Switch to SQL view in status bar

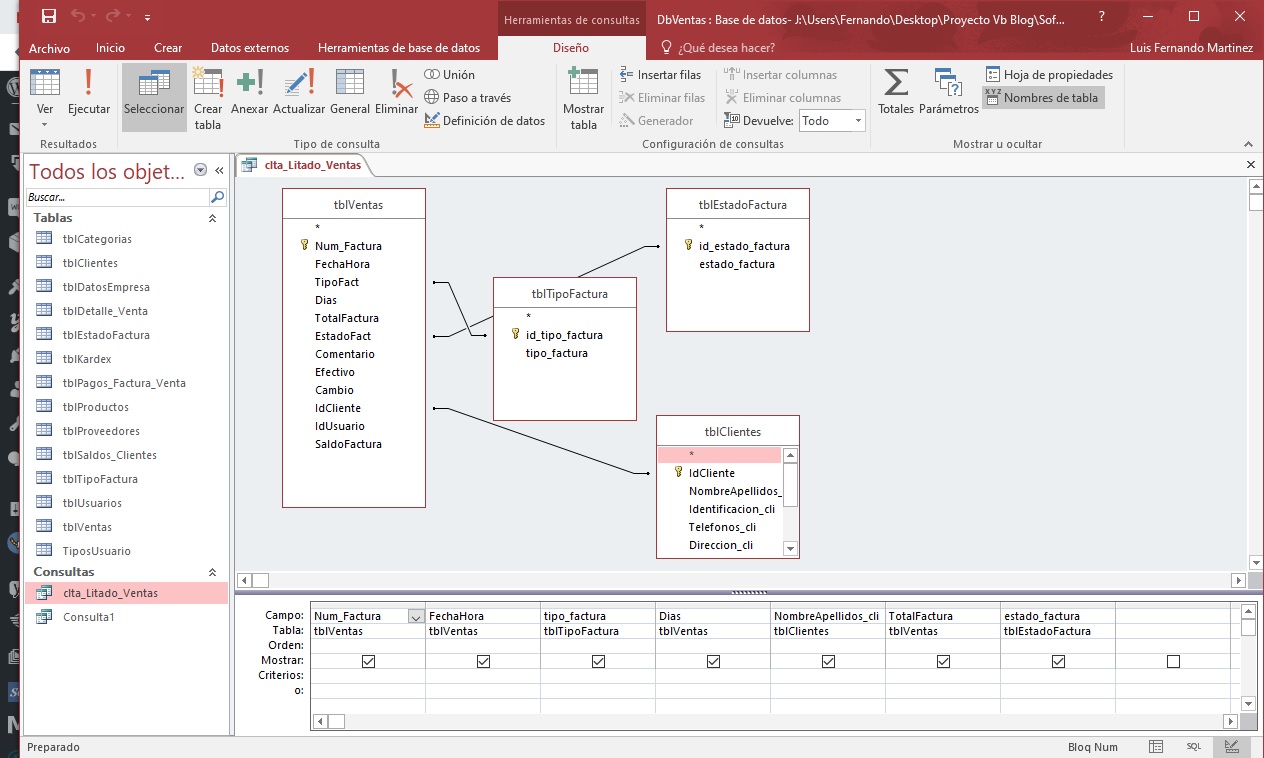pyautogui.click(x=1193, y=747)
